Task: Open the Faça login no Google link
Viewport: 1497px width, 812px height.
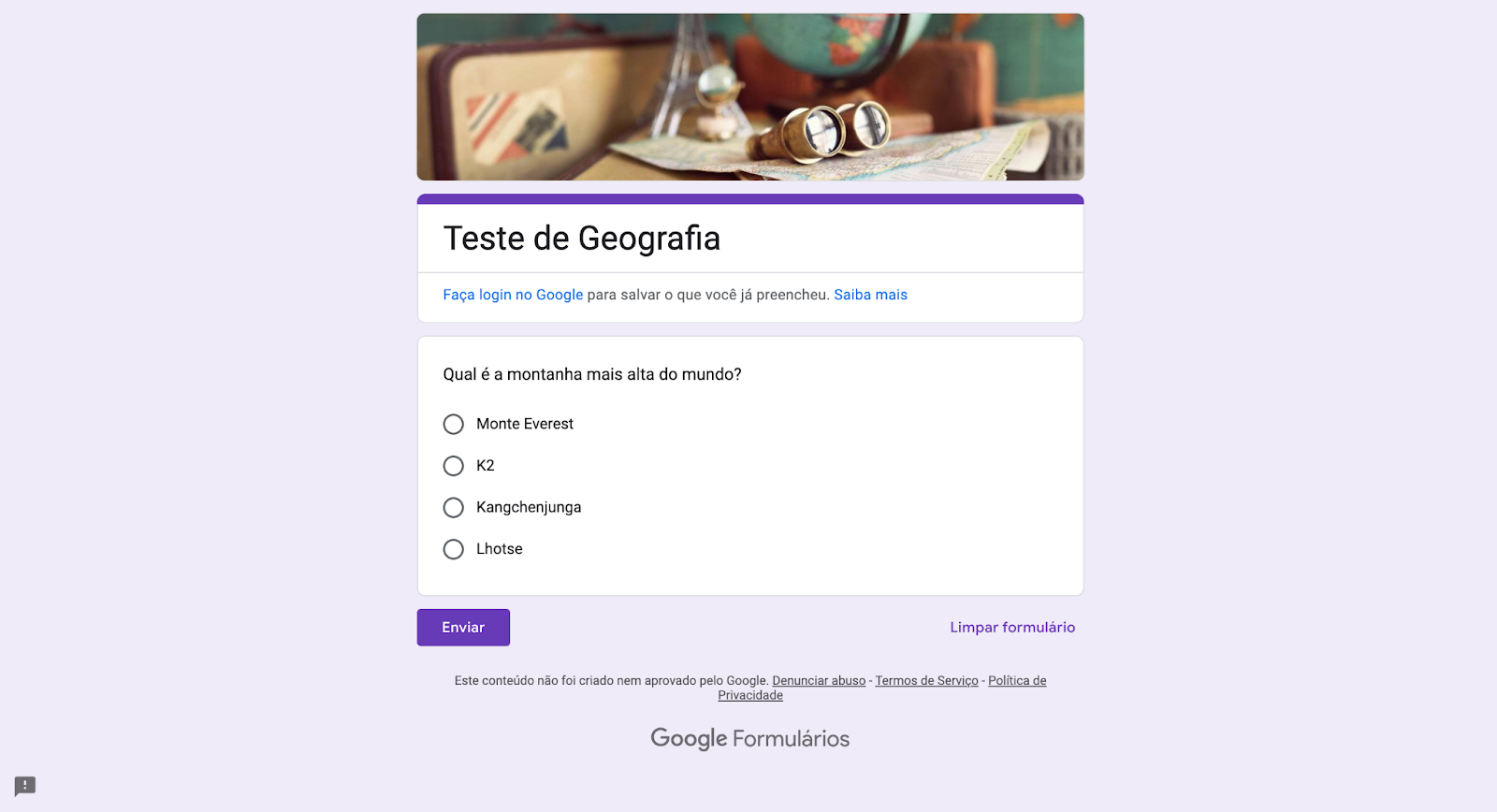Action: tap(513, 294)
